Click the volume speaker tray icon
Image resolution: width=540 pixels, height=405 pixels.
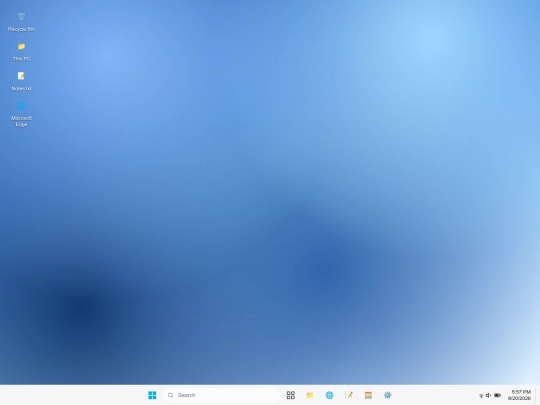click(488, 395)
